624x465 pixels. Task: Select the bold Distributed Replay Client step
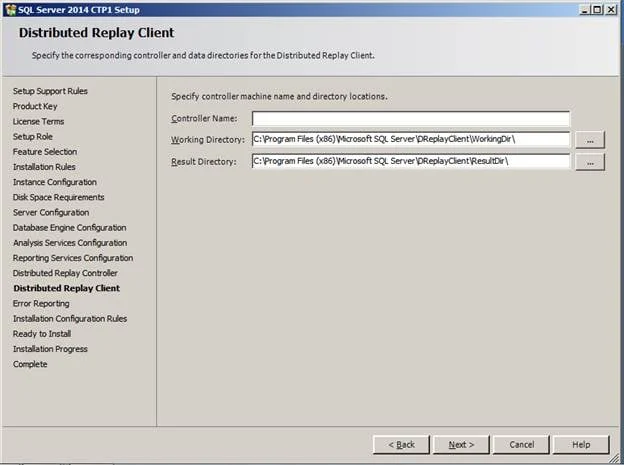pos(66,288)
